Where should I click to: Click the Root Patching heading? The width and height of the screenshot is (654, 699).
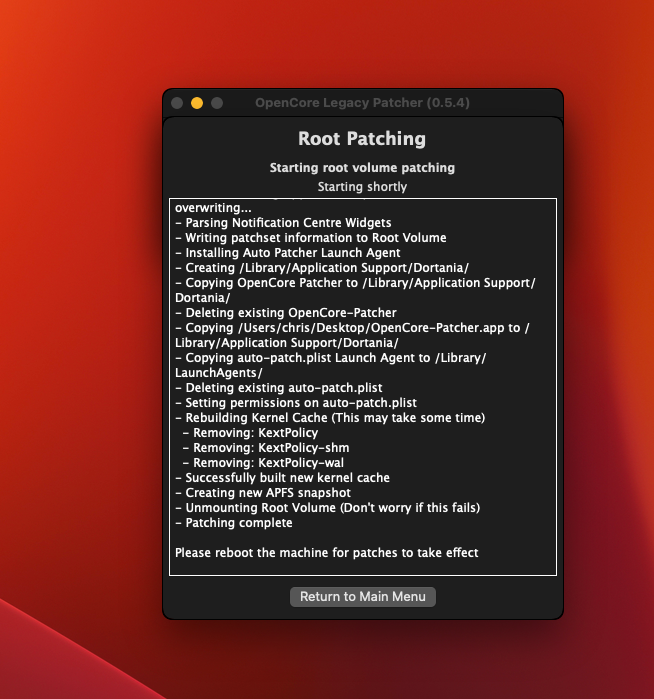[362, 139]
